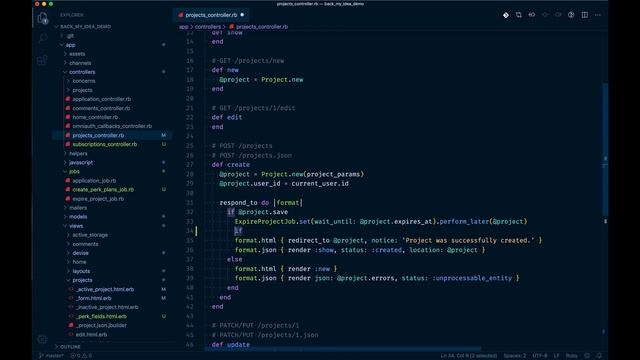Place cursor on 'def create' line

231,165
